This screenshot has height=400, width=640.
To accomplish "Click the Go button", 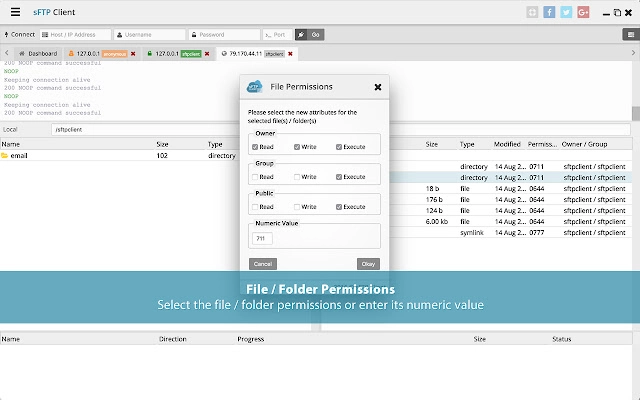I will tap(316, 35).
